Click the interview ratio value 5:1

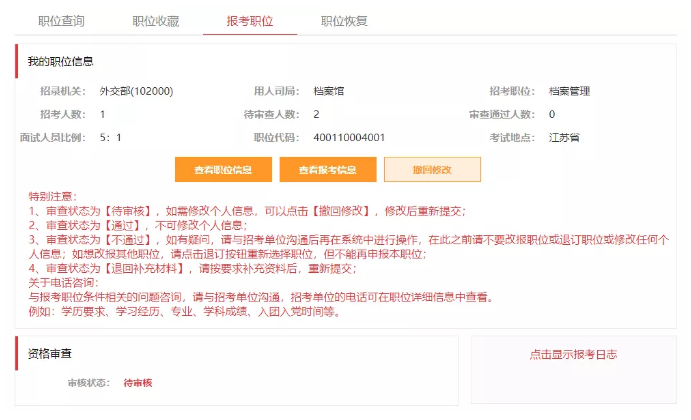110,138
